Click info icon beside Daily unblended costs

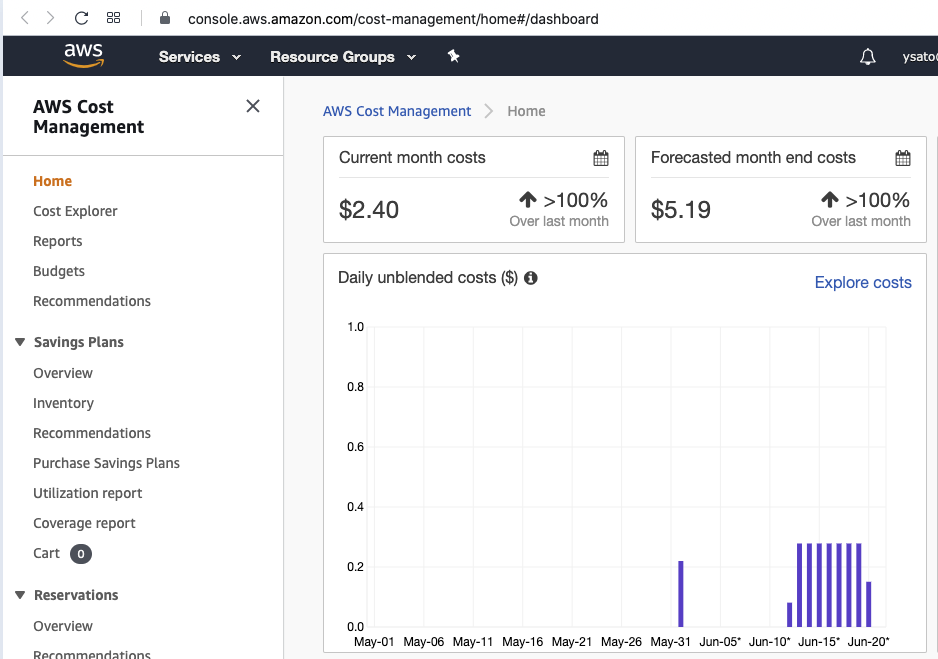(531, 278)
